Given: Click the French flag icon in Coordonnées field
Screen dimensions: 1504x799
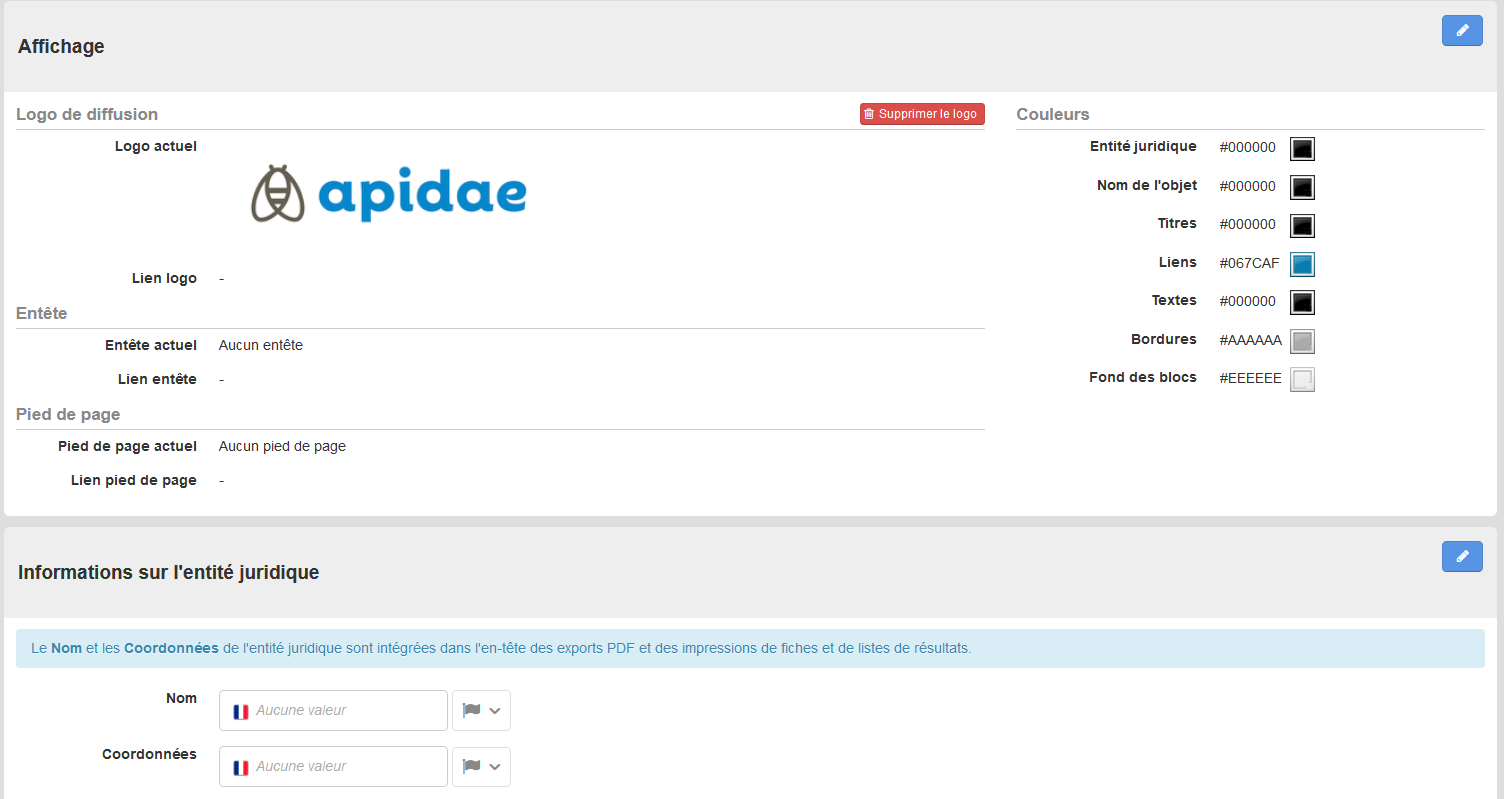Looking at the screenshot, I should tap(240, 768).
